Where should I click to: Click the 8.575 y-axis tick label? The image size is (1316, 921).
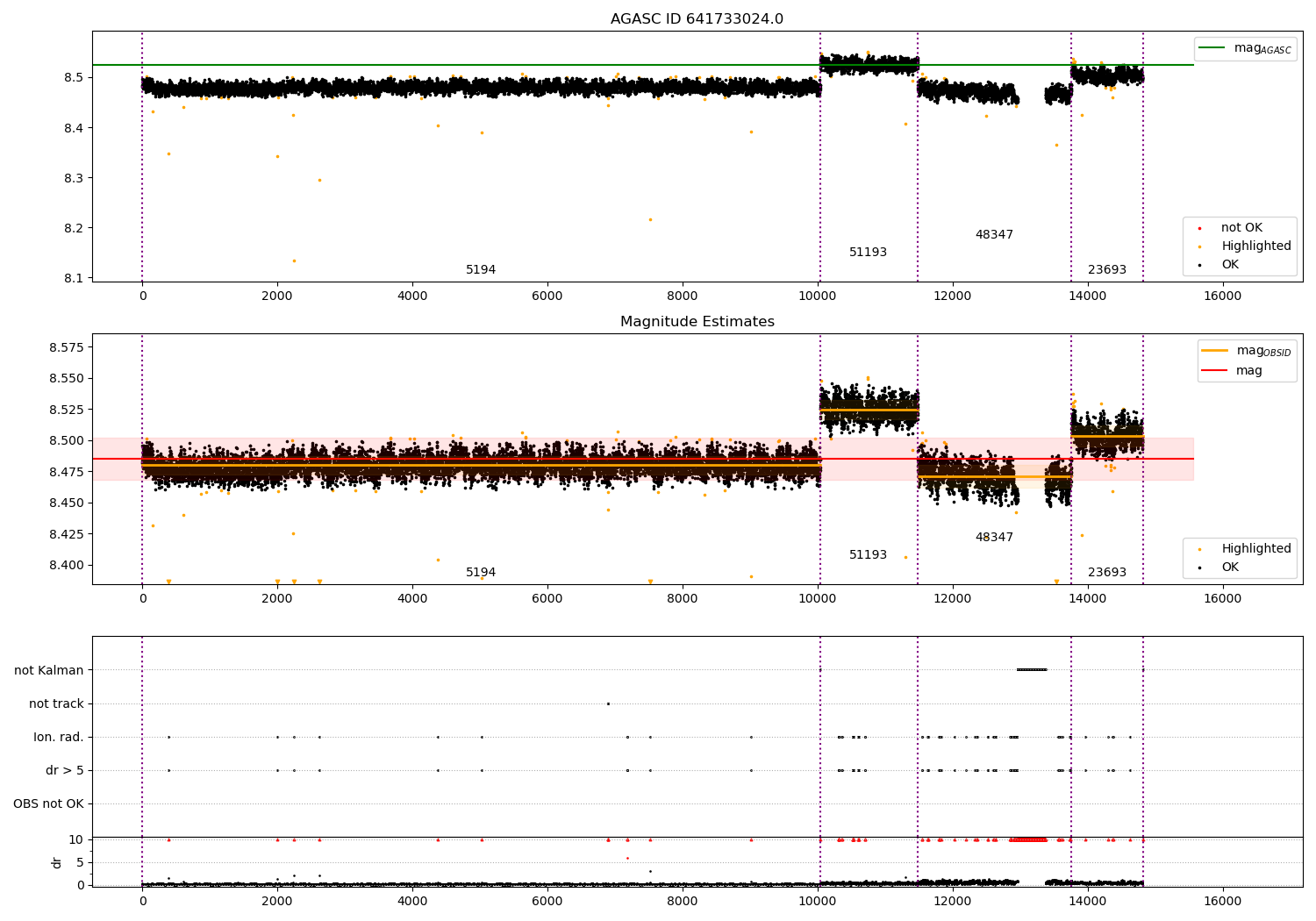tap(67, 347)
